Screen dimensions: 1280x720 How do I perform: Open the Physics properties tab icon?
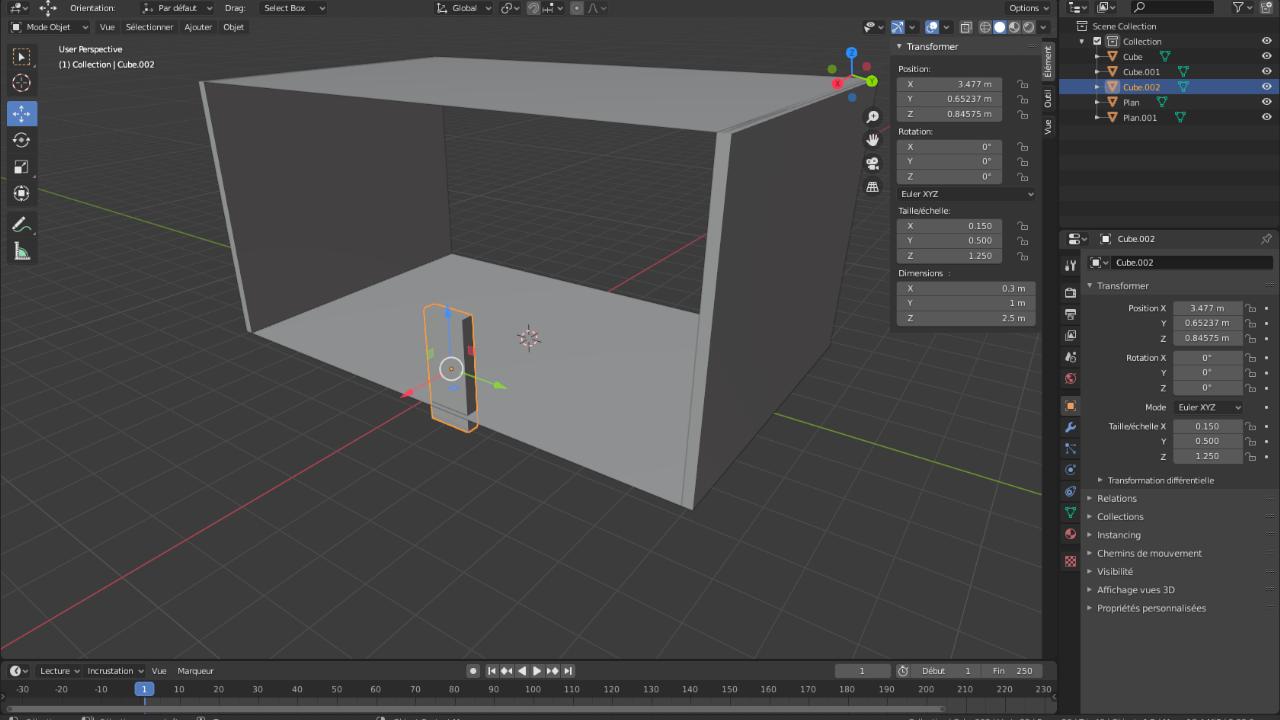1070,470
